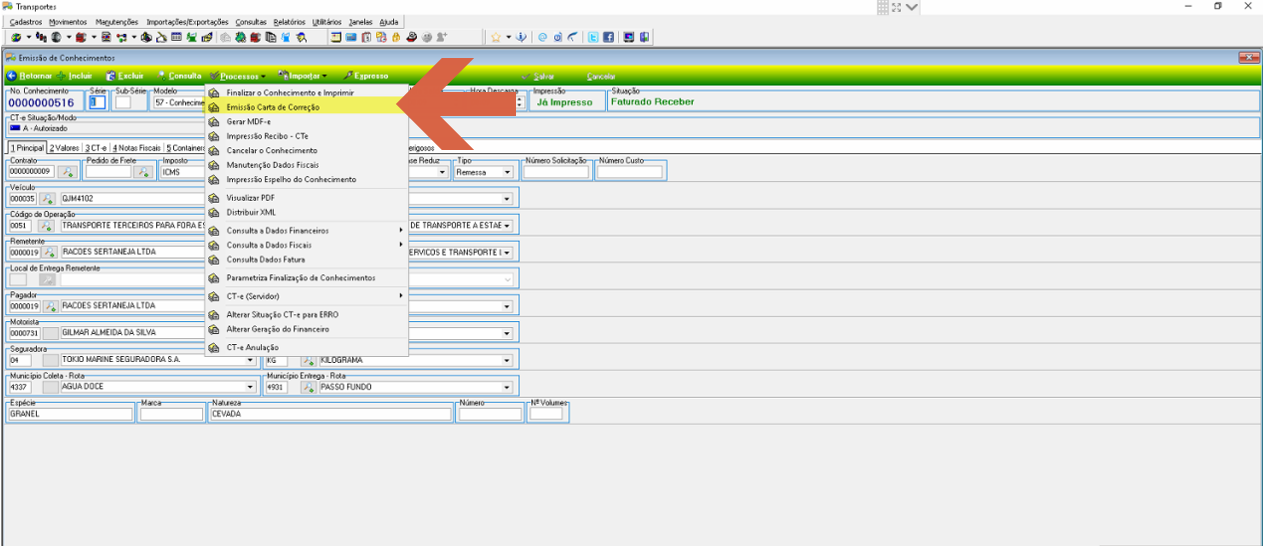Open the Movimentos menu
This screenshot has width=1263, height=546.
tap(68, 22)
